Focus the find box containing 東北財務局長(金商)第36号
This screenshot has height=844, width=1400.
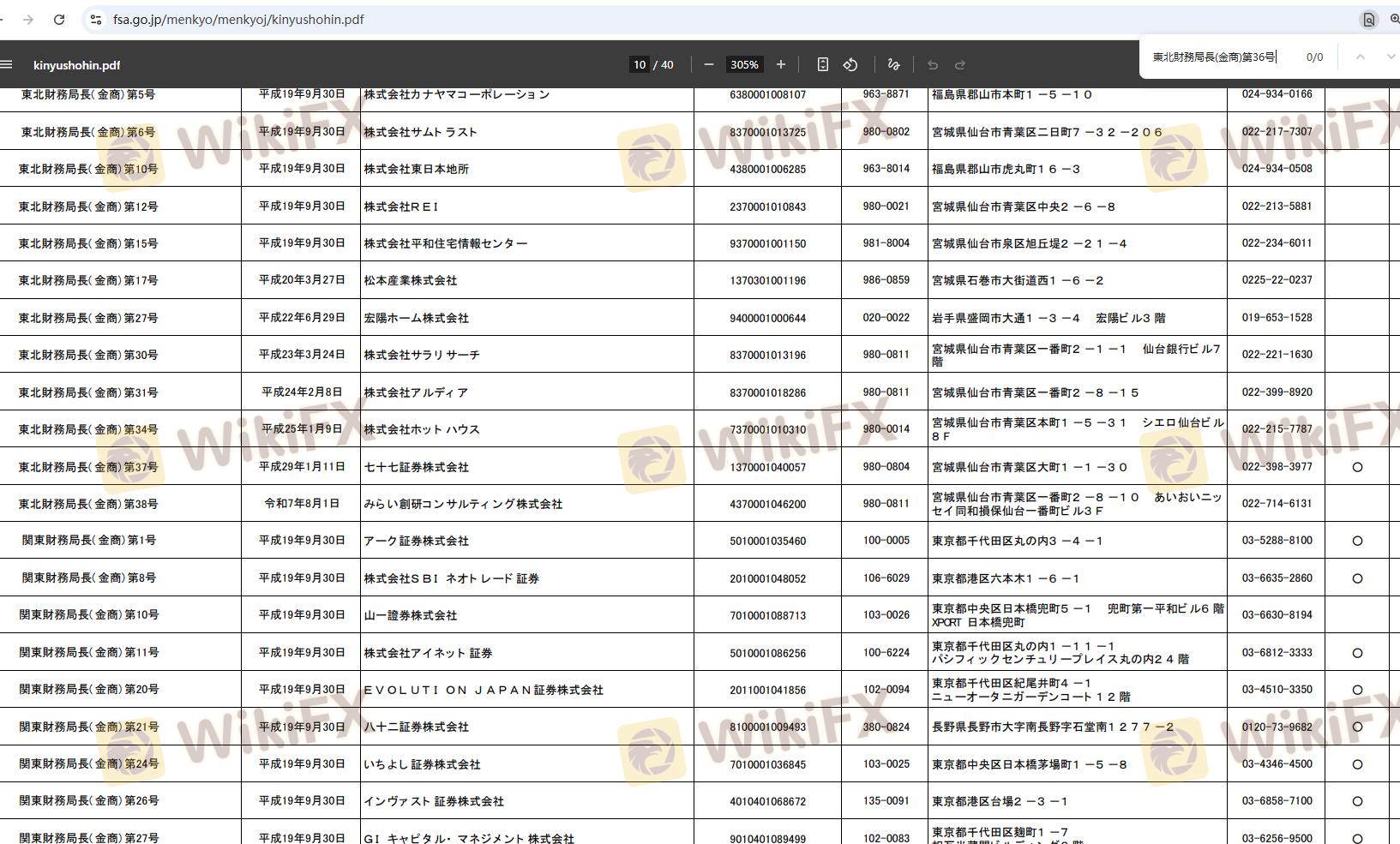1216,57
